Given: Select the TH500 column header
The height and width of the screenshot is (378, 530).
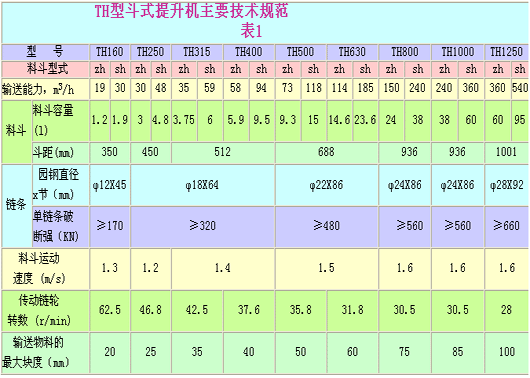Looking at the screenshot, I should [300, 52].
